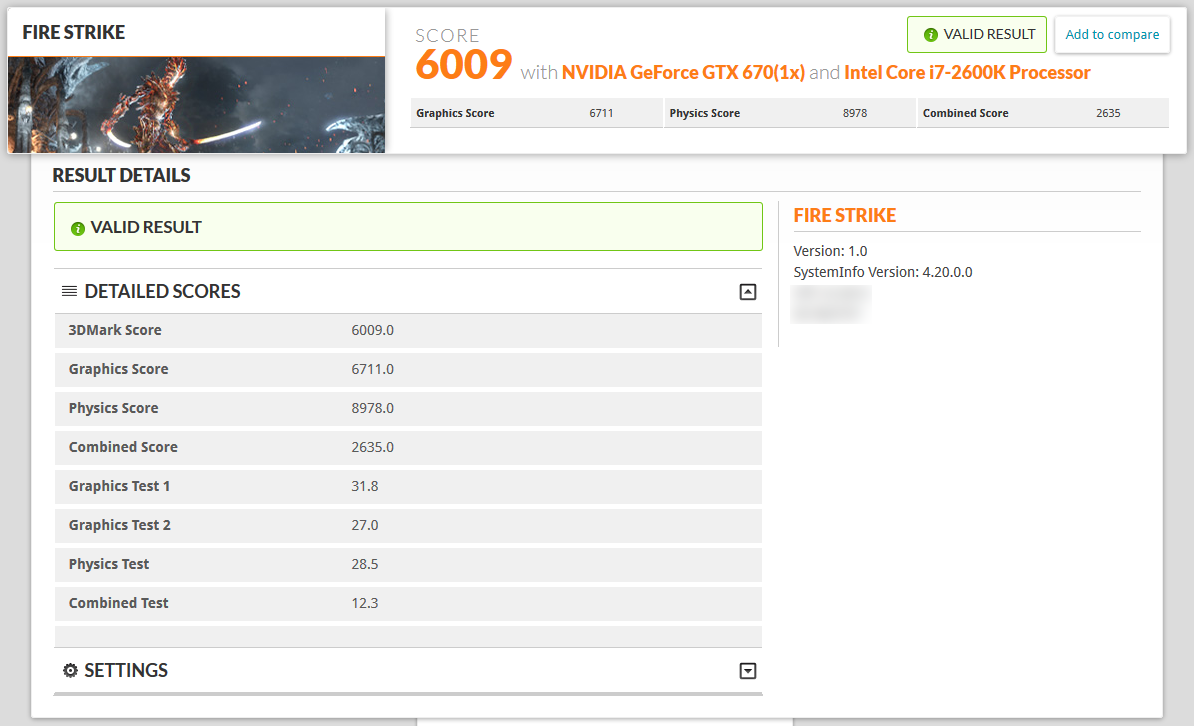Click Physics Score cell in header summary

[790, 113]
